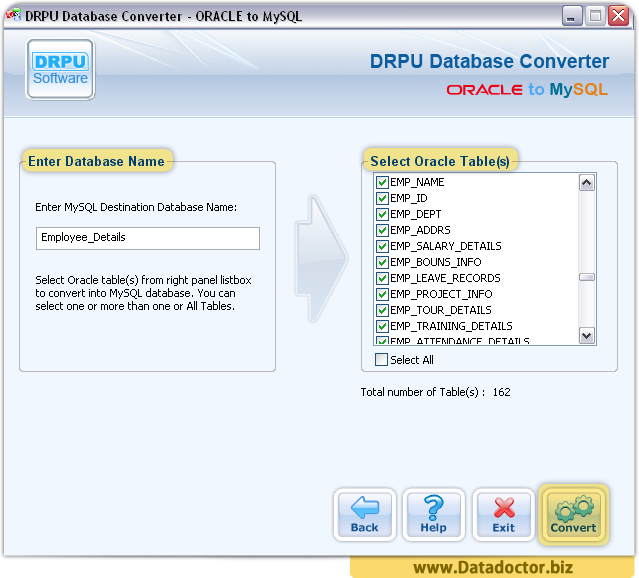
Task: Click the total table count value 162
Action: coord(501,392)
